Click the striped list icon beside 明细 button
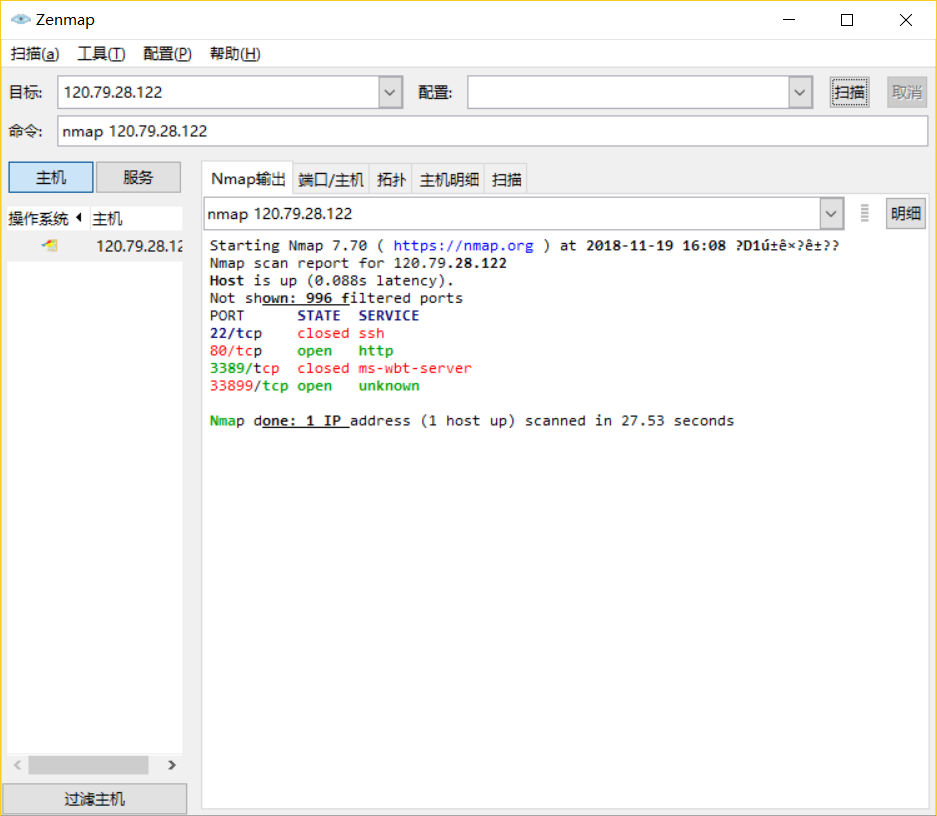Screen dimensions: 937x816 point(864,213)
